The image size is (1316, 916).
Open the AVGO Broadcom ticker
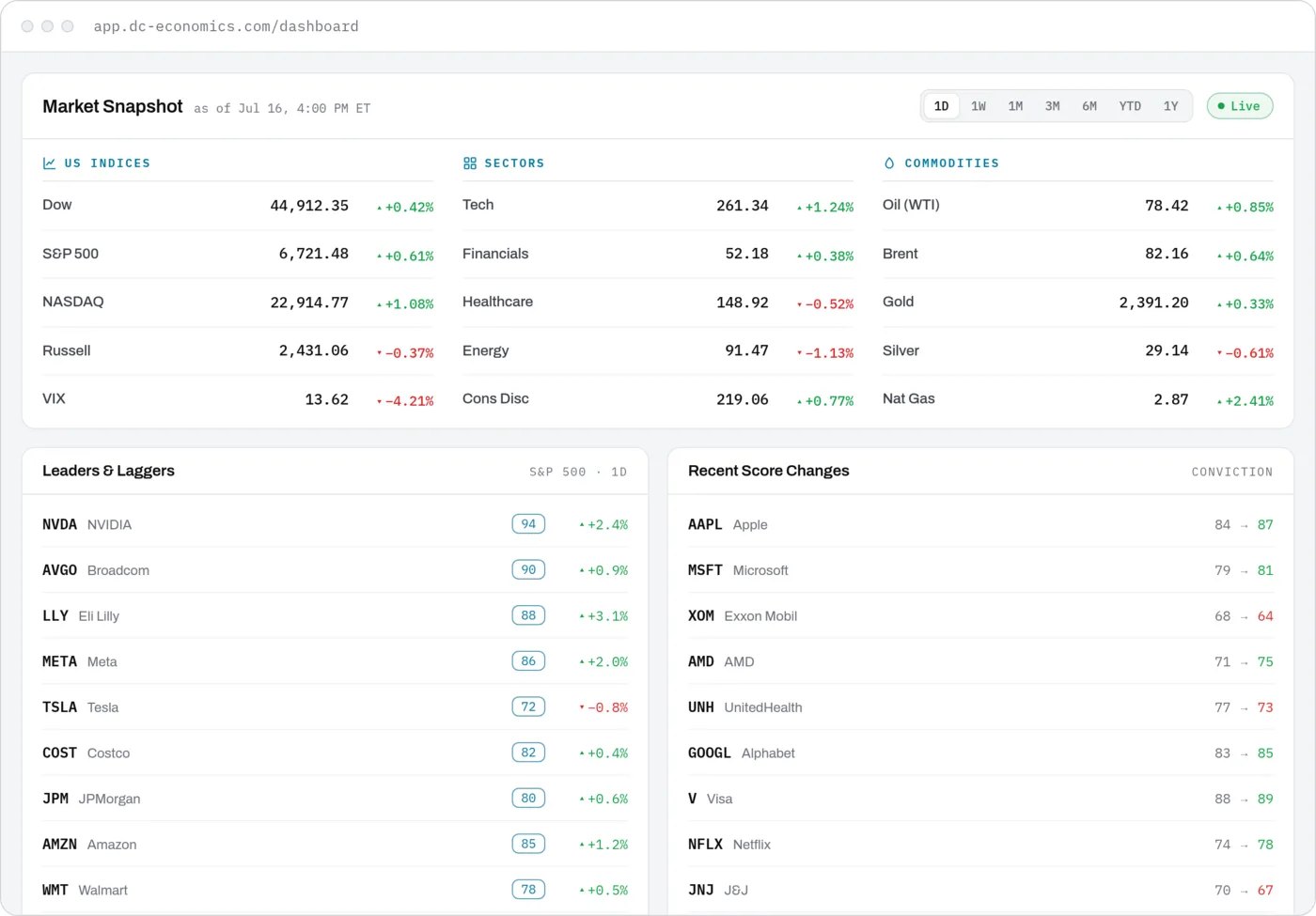[x=96, y=570]
